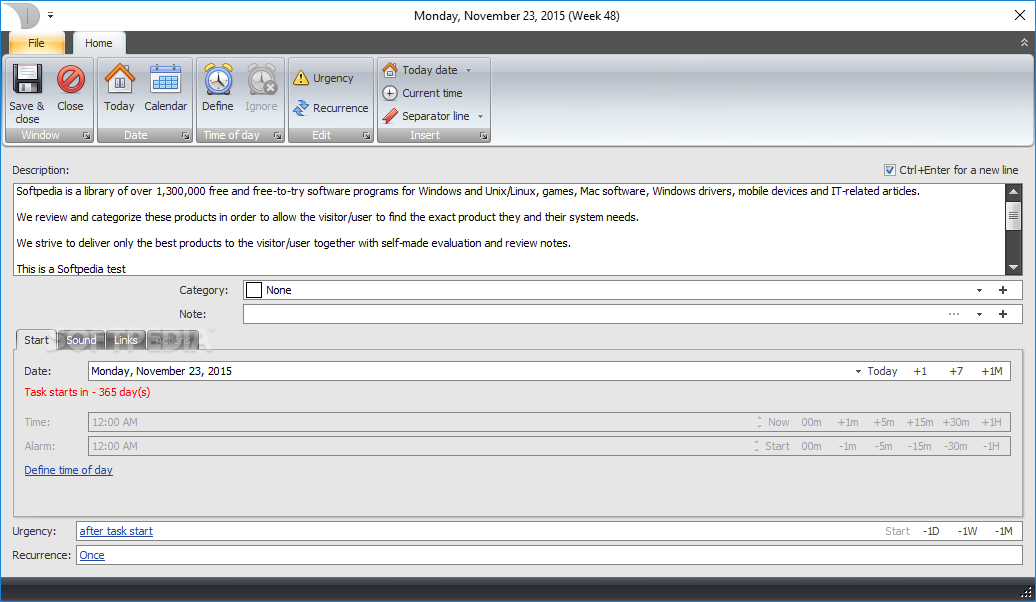Click description scrollbar down arrow
Viewport: 1036px width, 602px height.
tap(1014, 267)
